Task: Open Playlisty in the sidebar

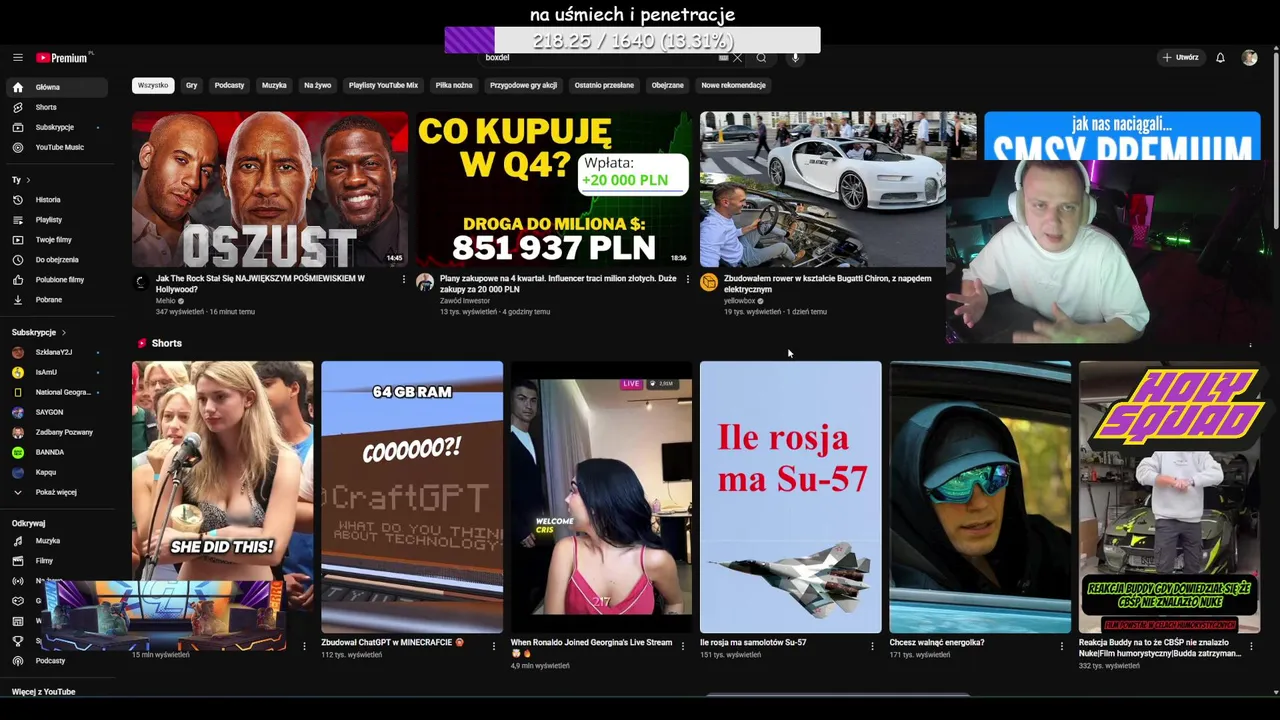Action: pyautogui.click(x=48, y=220)
